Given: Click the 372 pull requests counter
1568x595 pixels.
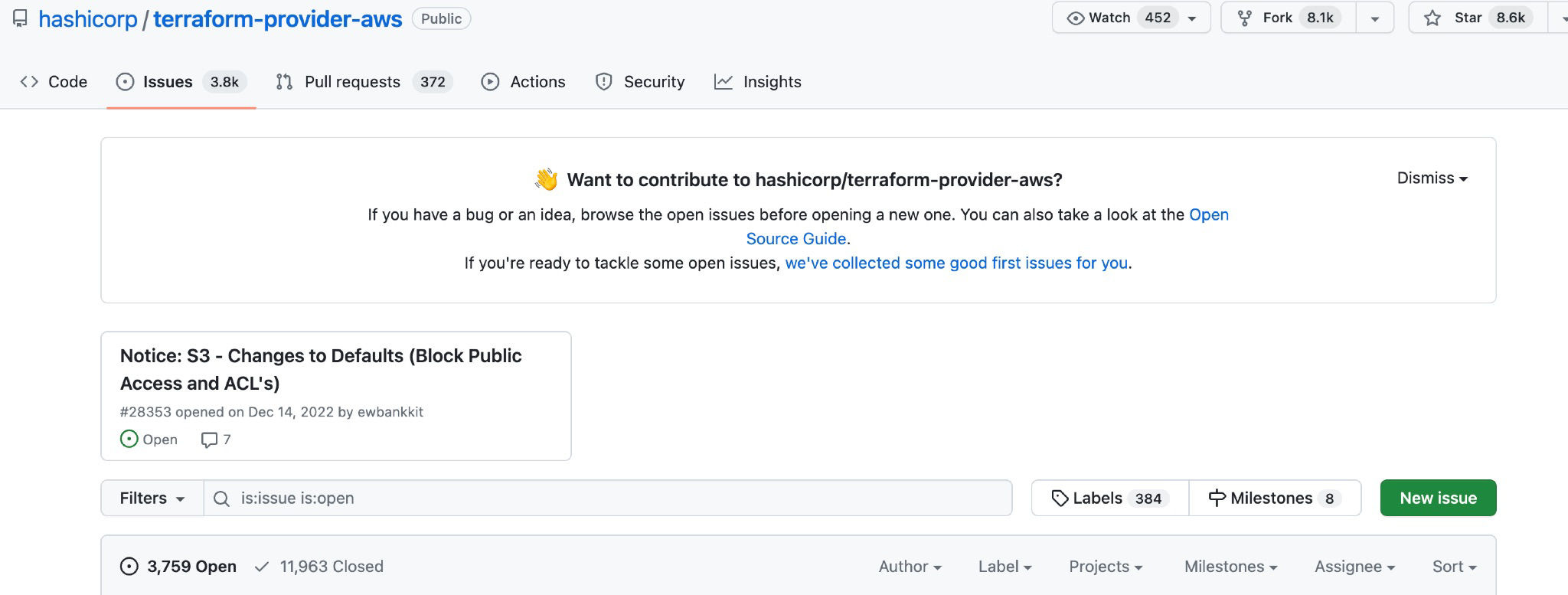Looking at the screenshot, I should (433, 82).
